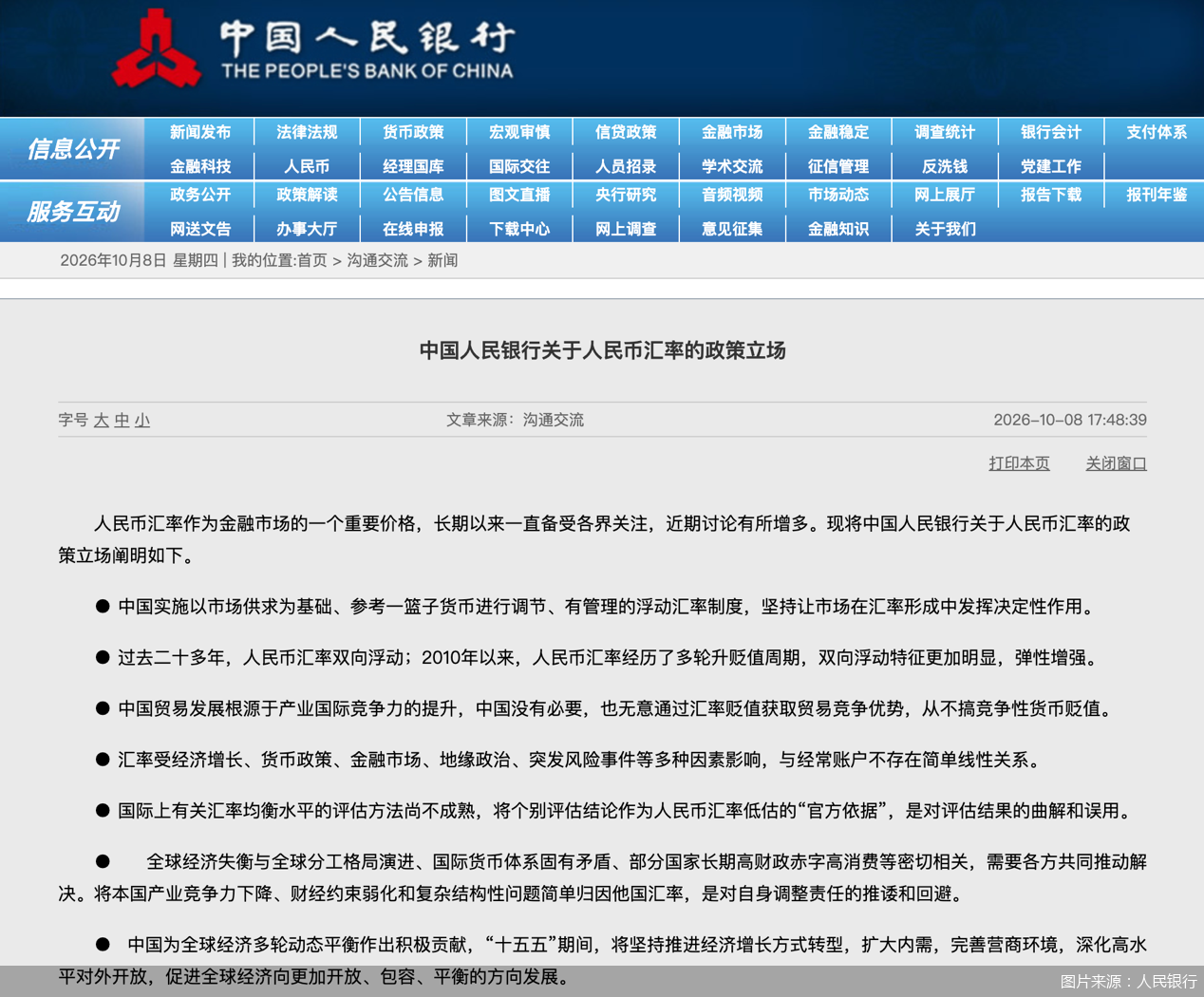Select 金融科技 navigation item
Screen dimensions: 1204x997
[x=200, y=166]
